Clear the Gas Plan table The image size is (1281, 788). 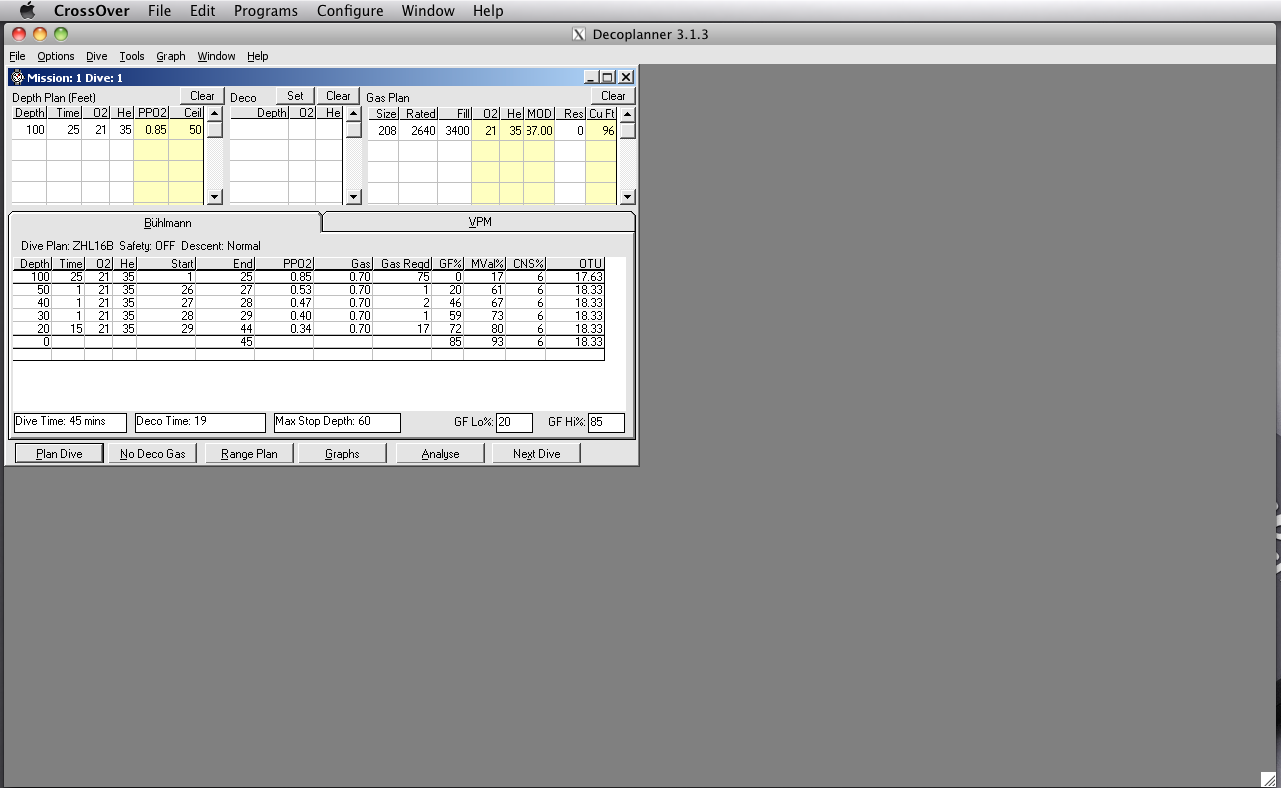(613, 96)
